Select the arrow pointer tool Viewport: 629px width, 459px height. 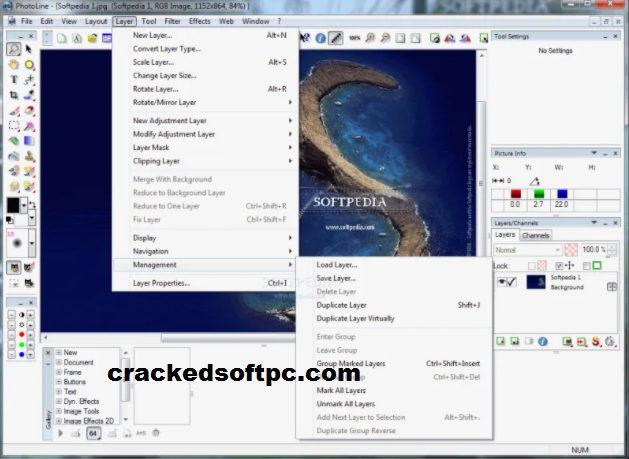click(29, 49)
